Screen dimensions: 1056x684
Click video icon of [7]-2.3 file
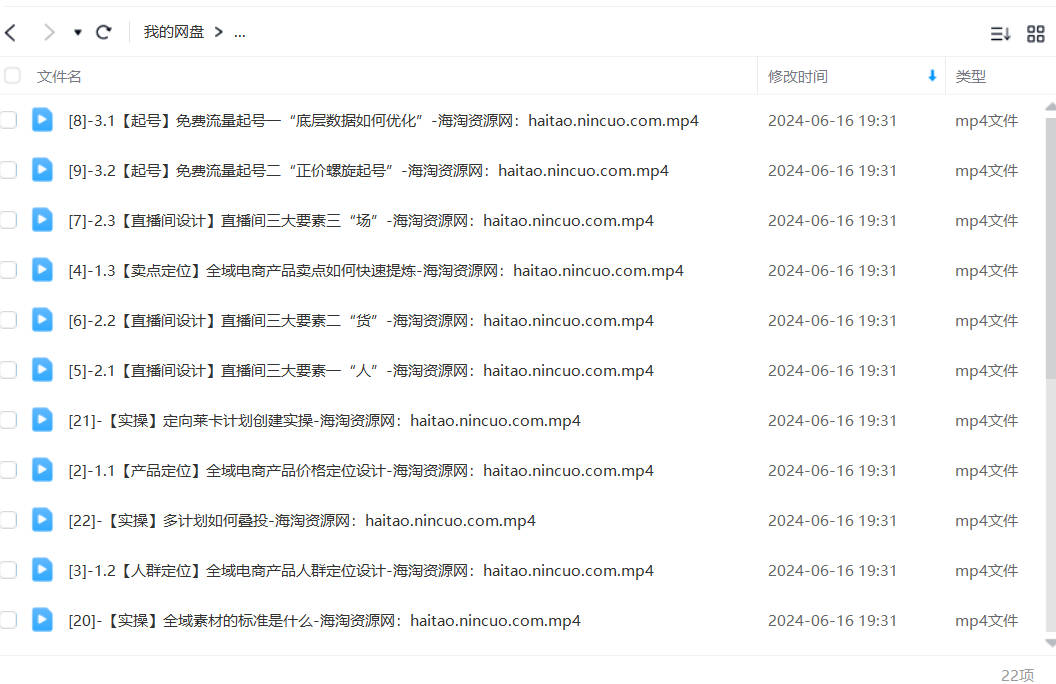[x=42, y=219]
